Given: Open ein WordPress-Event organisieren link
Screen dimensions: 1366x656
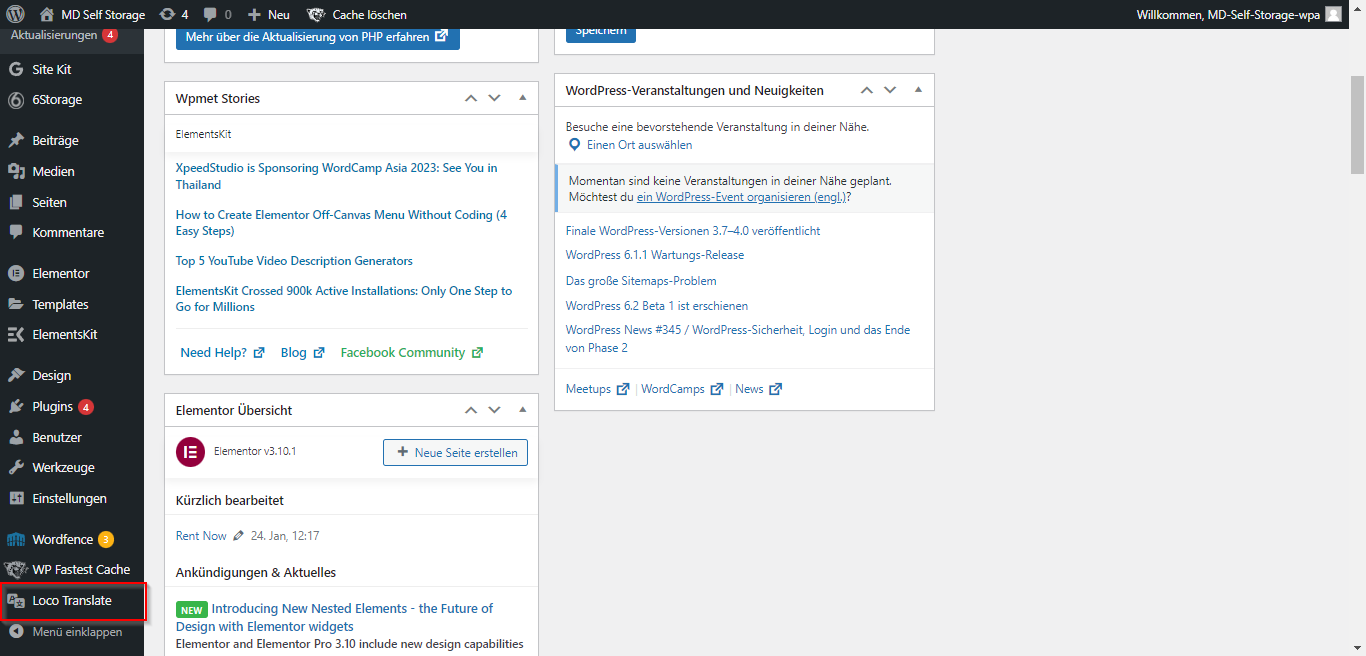Looking at the screenshot, I should (741, 198).
